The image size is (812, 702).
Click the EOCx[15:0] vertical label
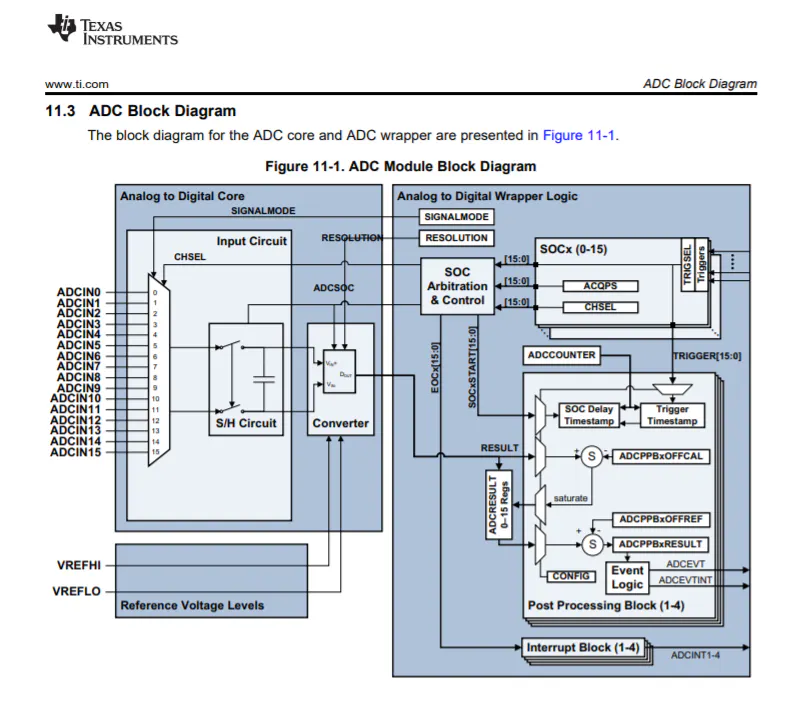click(435, 368)
